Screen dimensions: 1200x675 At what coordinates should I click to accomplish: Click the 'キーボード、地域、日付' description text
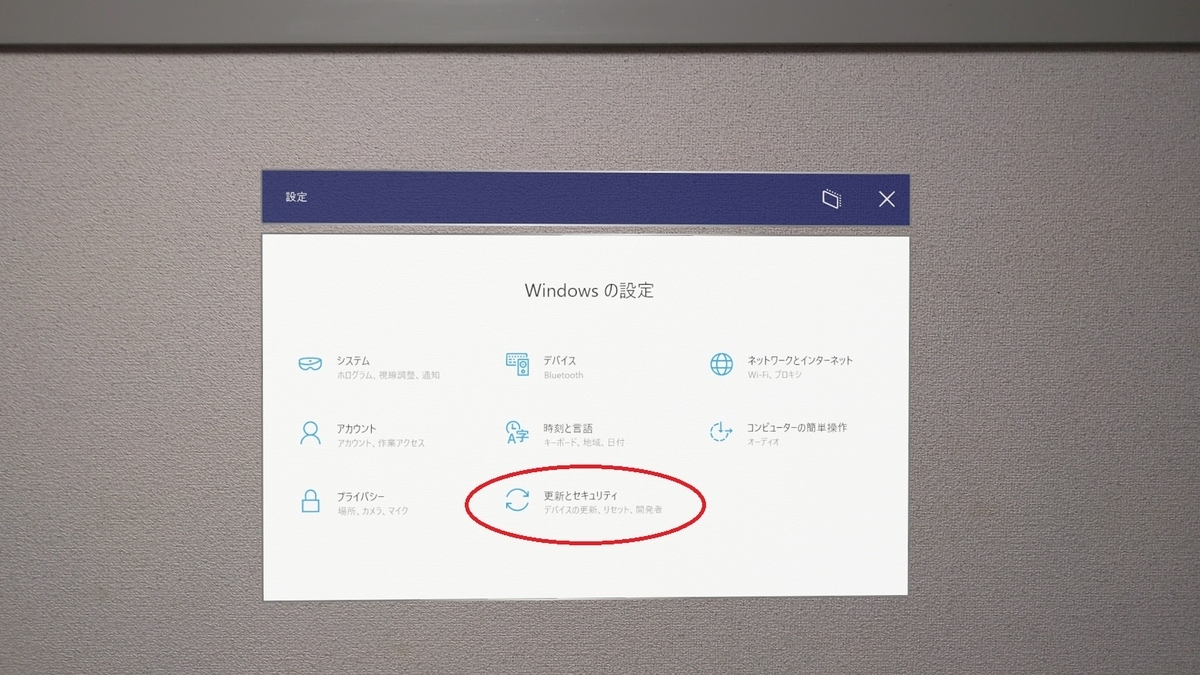584,442
